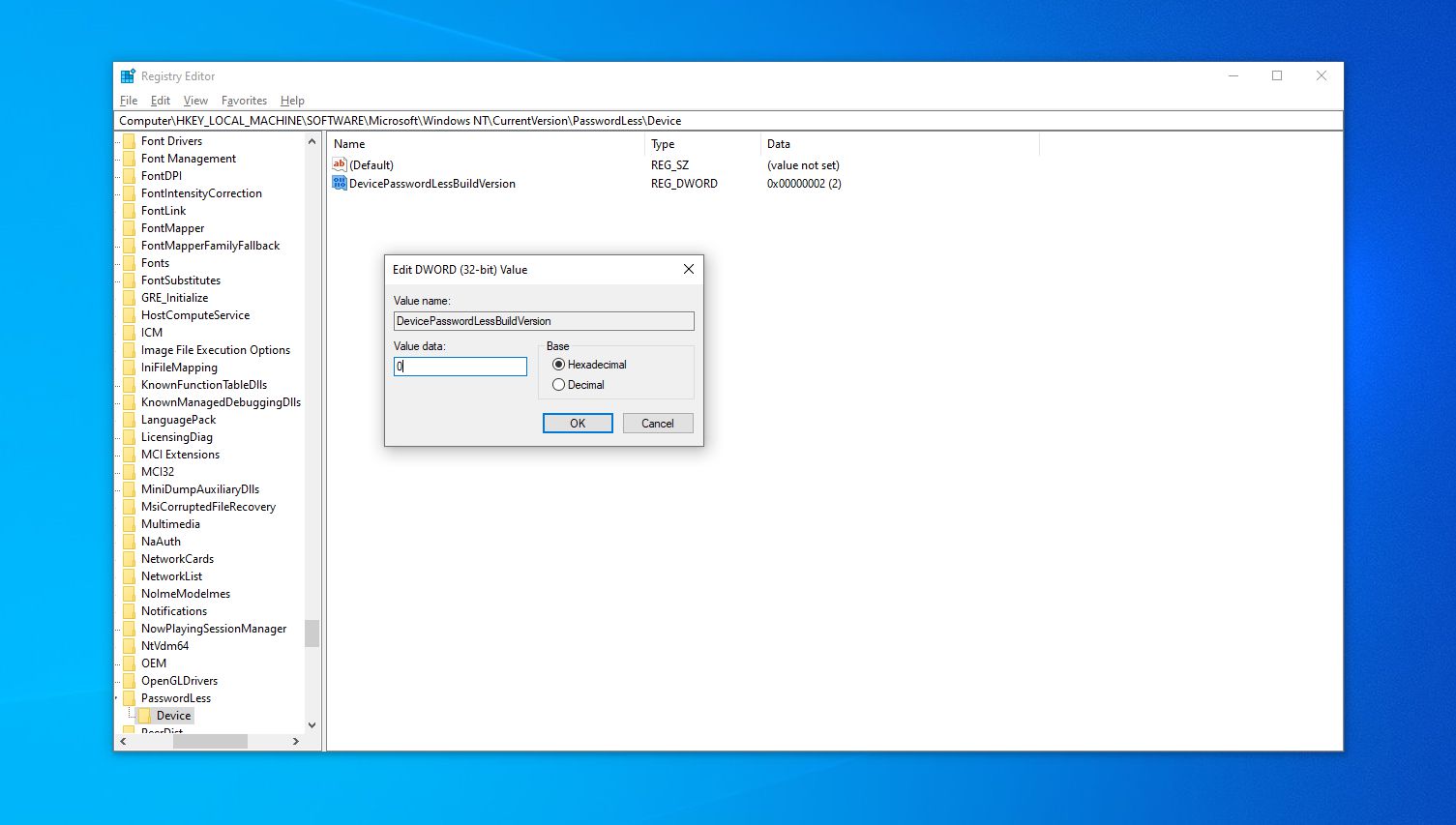The width and height of the screenshot is (1456, 825).
Task: Select the OpenGLDrivers key
Action: click(179, 681)
